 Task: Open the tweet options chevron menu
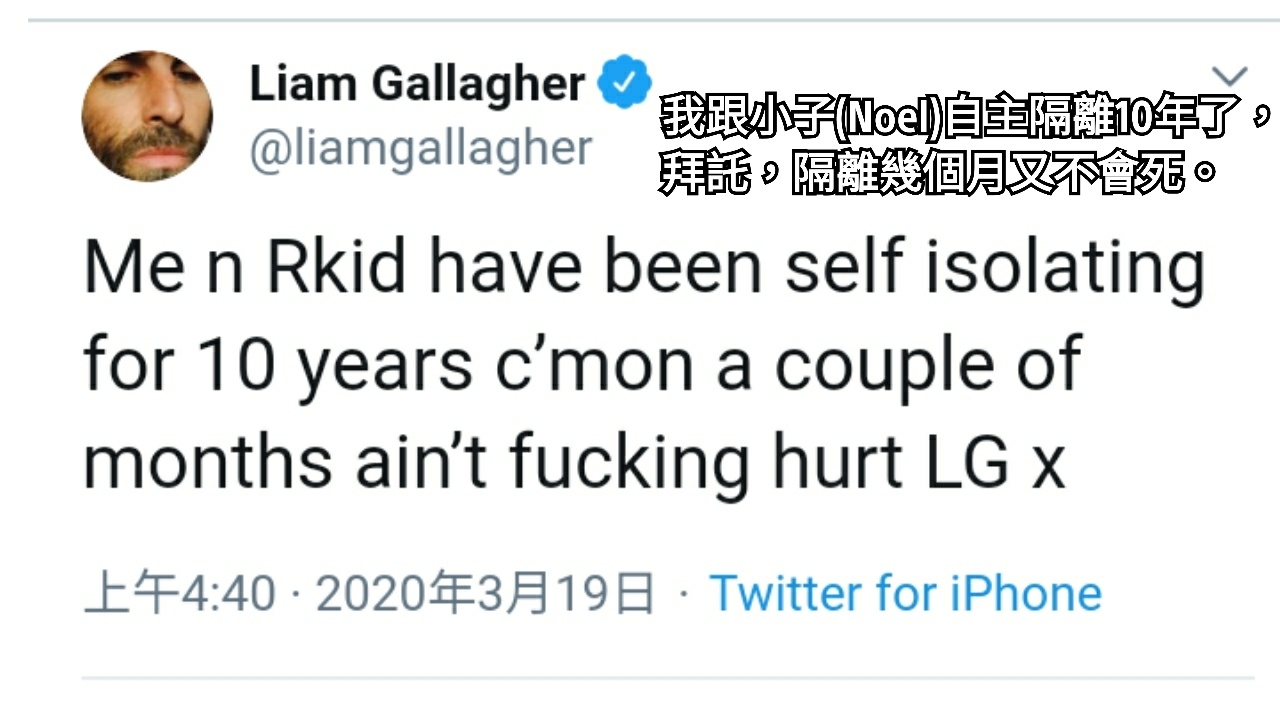[1230, 76]
